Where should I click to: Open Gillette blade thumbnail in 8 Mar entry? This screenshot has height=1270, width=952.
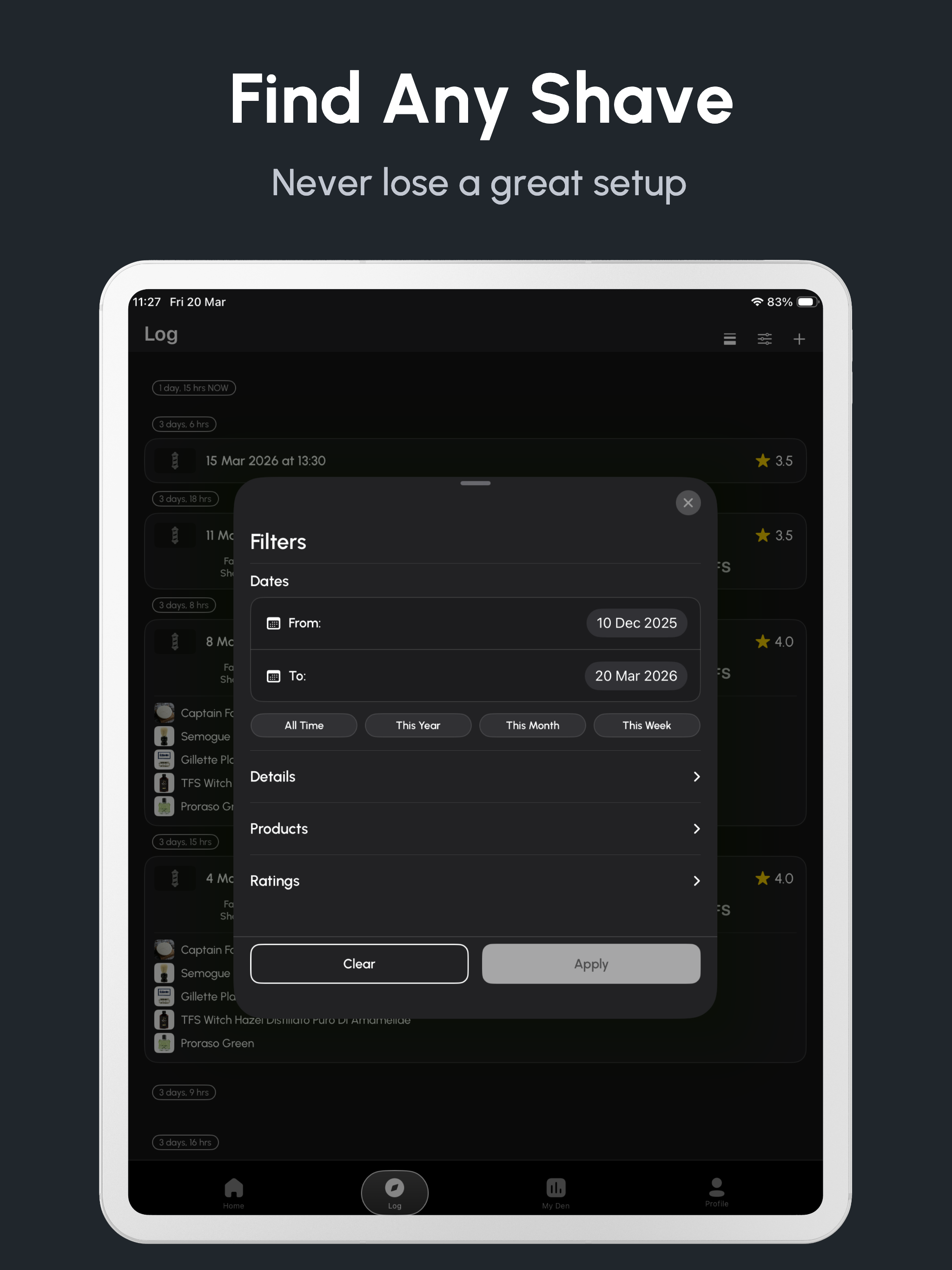pos(164,760)
